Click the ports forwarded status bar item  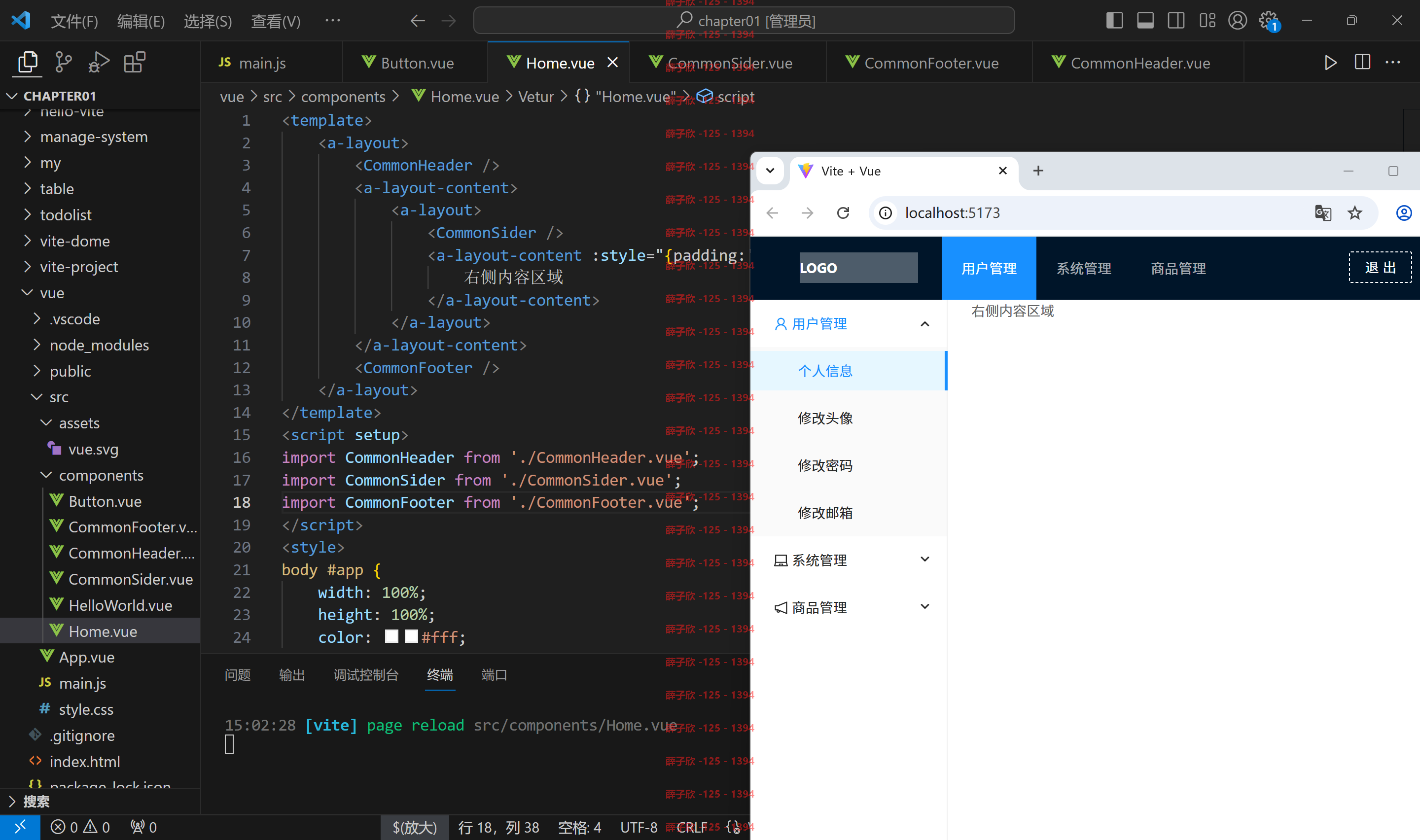coord(143,827)
